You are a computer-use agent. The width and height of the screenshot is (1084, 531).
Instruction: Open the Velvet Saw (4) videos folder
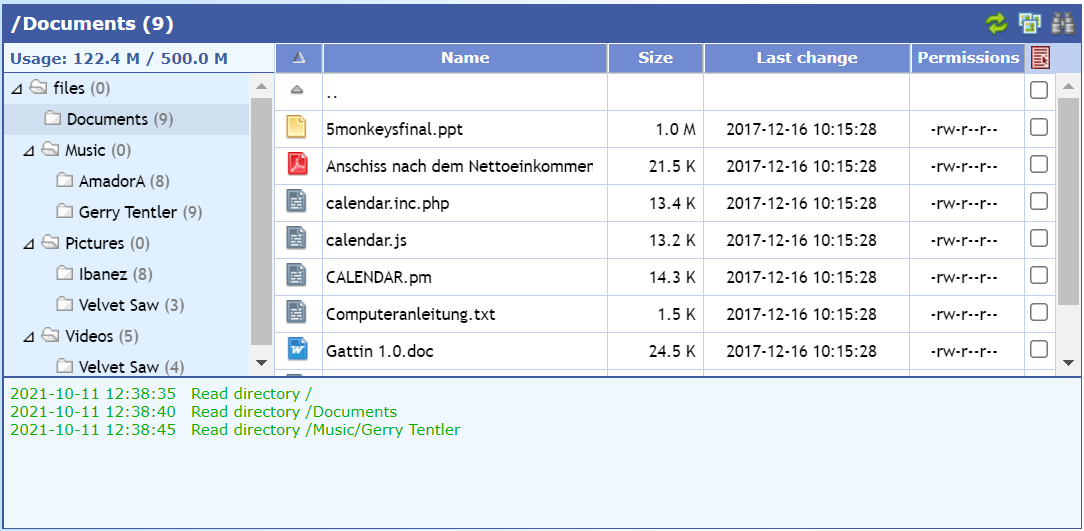click(x=131, y=366)
